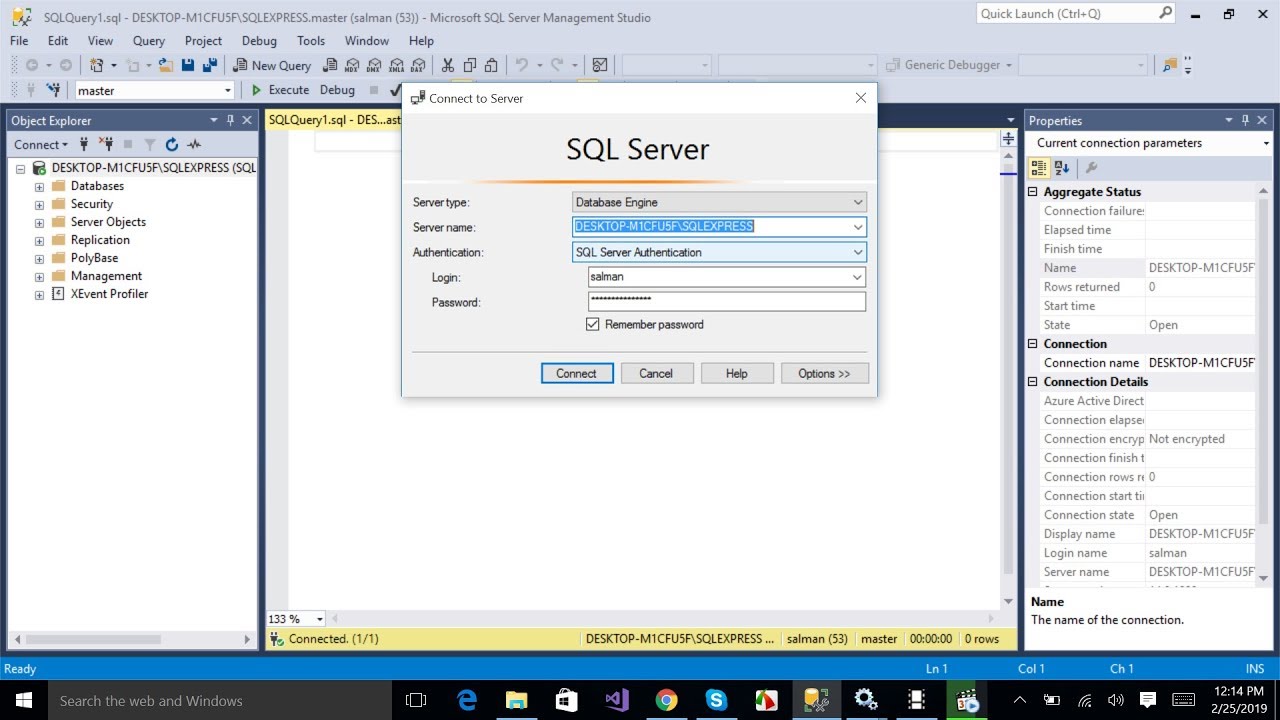This screenshot has height=720, width=1280.
Task: Open the Server name dropdown arrow
Action: pos(857,227)
